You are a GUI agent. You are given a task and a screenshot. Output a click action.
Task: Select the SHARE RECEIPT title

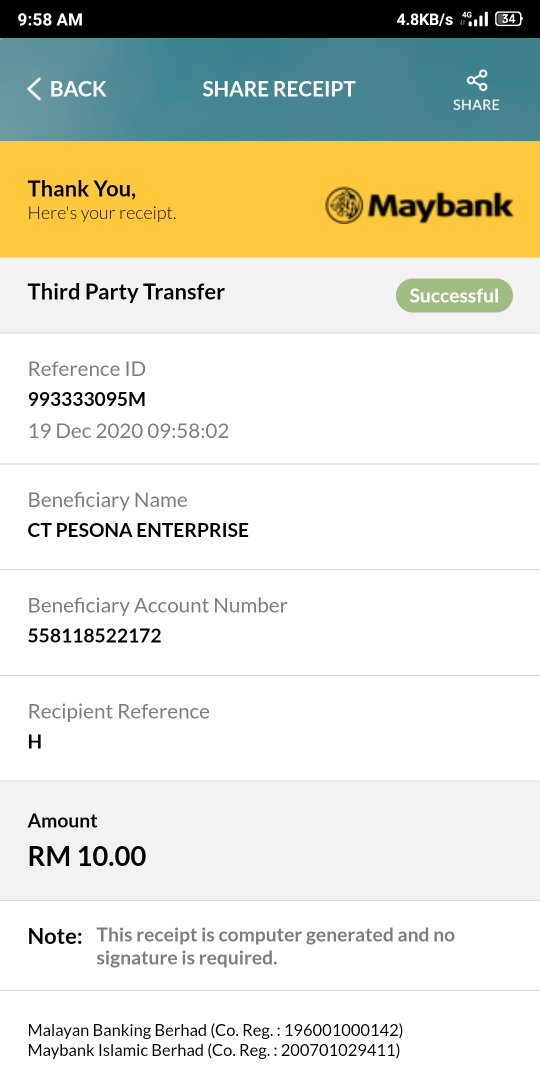tap(279, 89)
